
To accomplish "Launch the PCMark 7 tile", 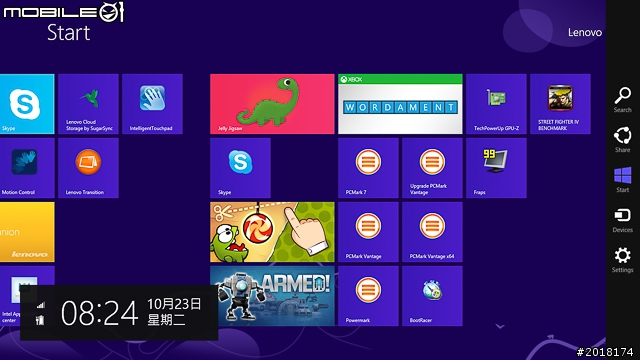I will pyautogui.click(x=368, y=168).
